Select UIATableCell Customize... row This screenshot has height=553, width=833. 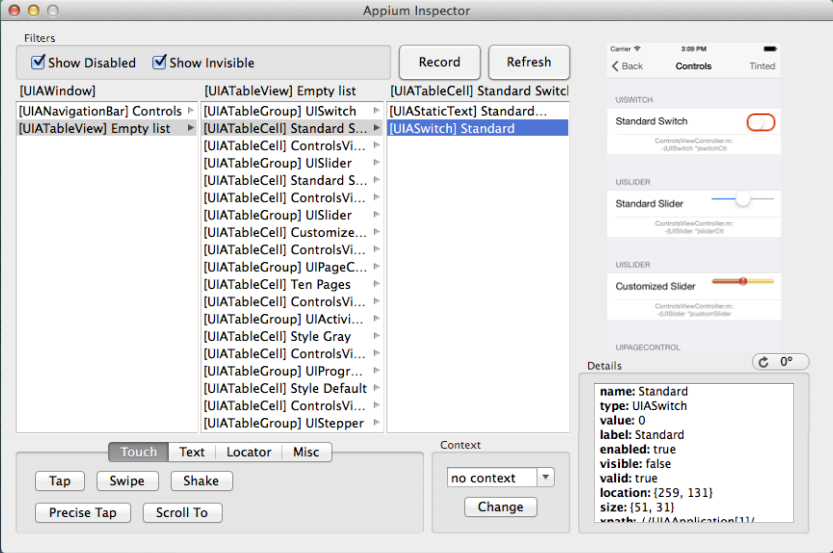[292, 233]
